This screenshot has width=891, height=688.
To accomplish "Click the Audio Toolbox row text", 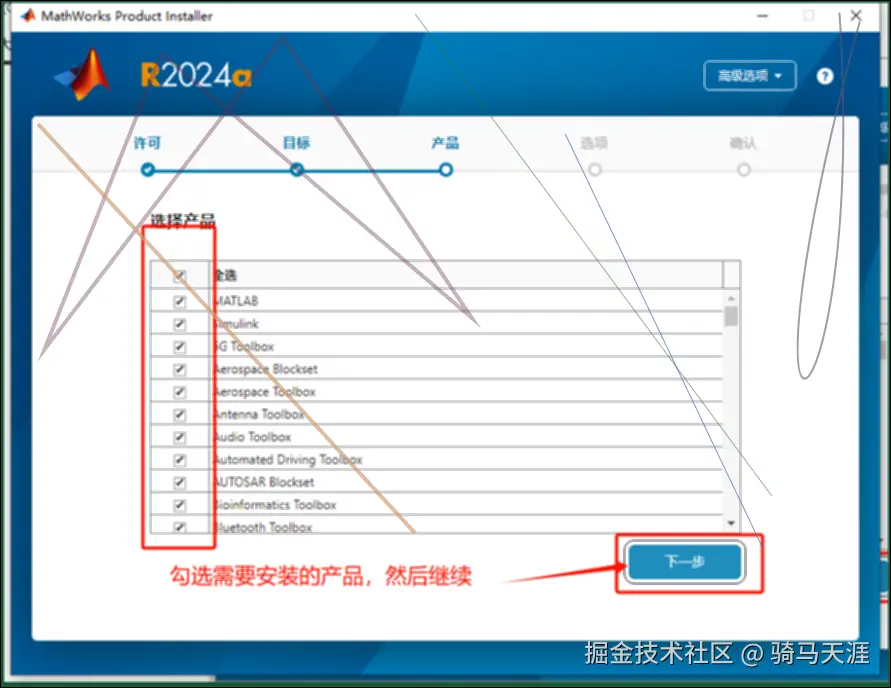I will click(x=252, y=437).
